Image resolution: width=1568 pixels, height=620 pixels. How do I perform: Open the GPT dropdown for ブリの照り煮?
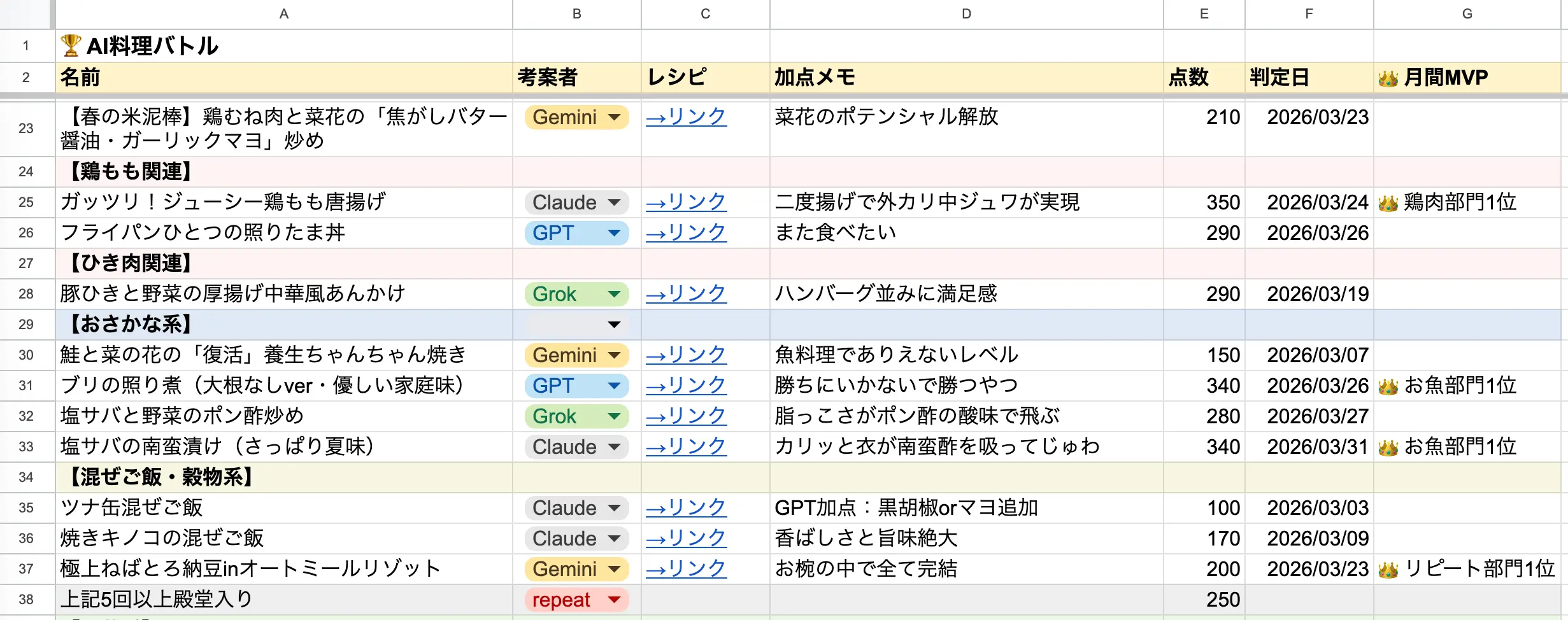click(x=613, y=386)
